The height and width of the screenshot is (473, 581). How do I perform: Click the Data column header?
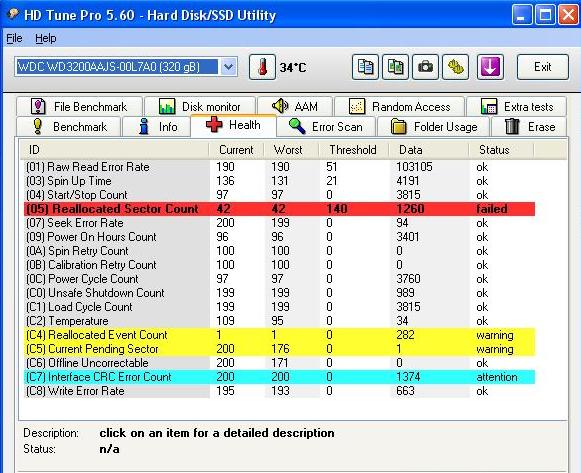pos(429,150)
